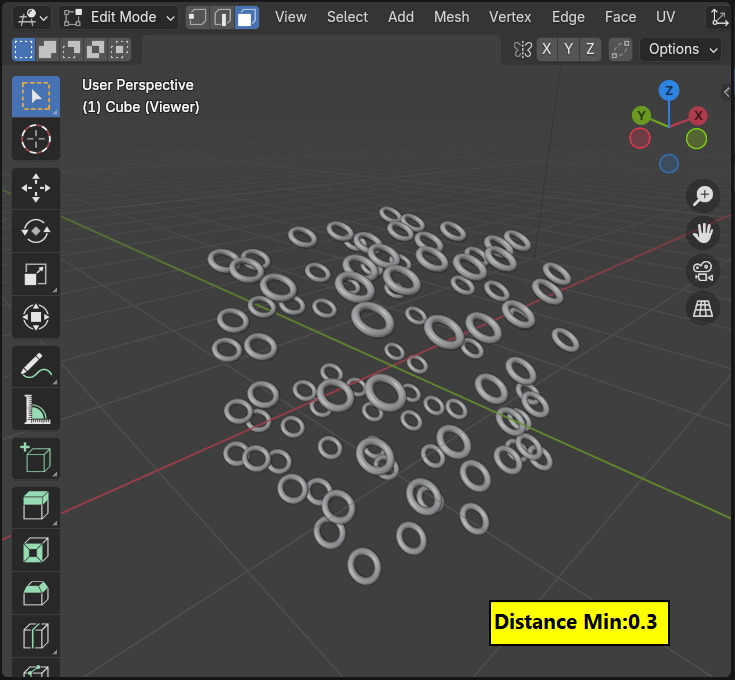Image resolution: width=735 pixels, height=680 pixels.
Task: Open the Edge menu
Action: (568, 17)
